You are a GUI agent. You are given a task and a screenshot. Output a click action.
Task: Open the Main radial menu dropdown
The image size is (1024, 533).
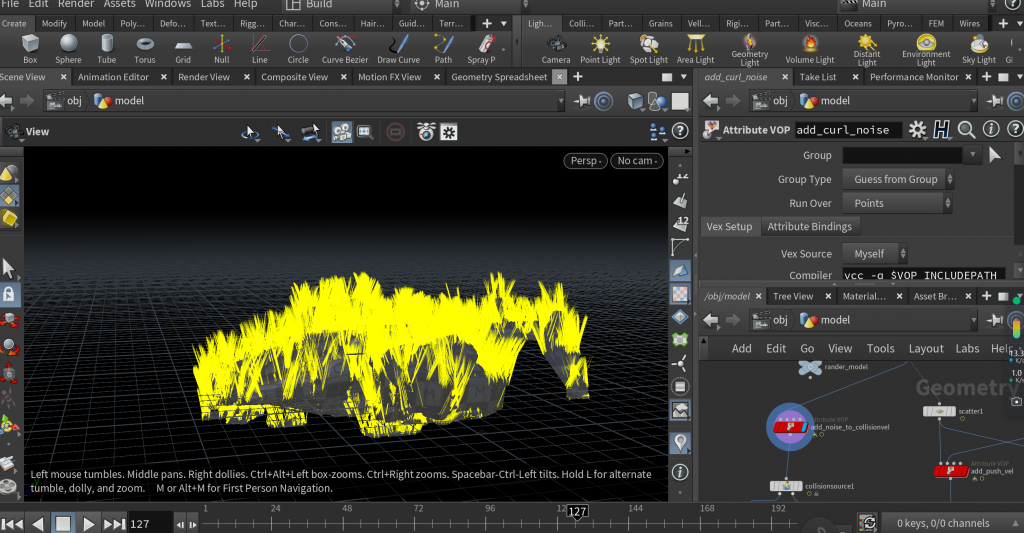pyautogui.click(x=468, y=5)
